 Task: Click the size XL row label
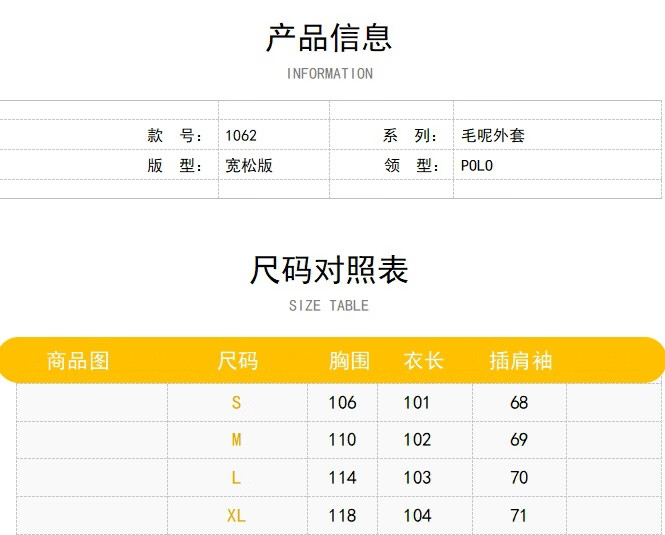coord(236,516)
